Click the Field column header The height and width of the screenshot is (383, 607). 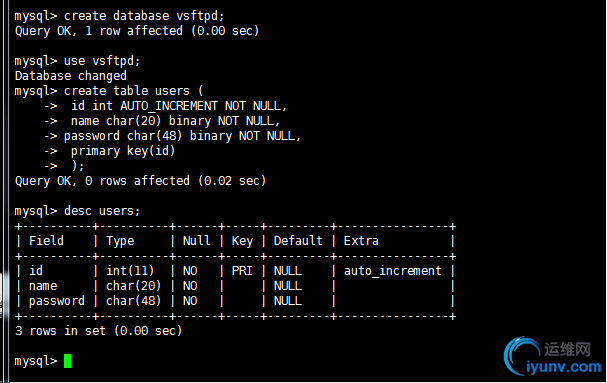pyautogui.click(x=46, y=241)
